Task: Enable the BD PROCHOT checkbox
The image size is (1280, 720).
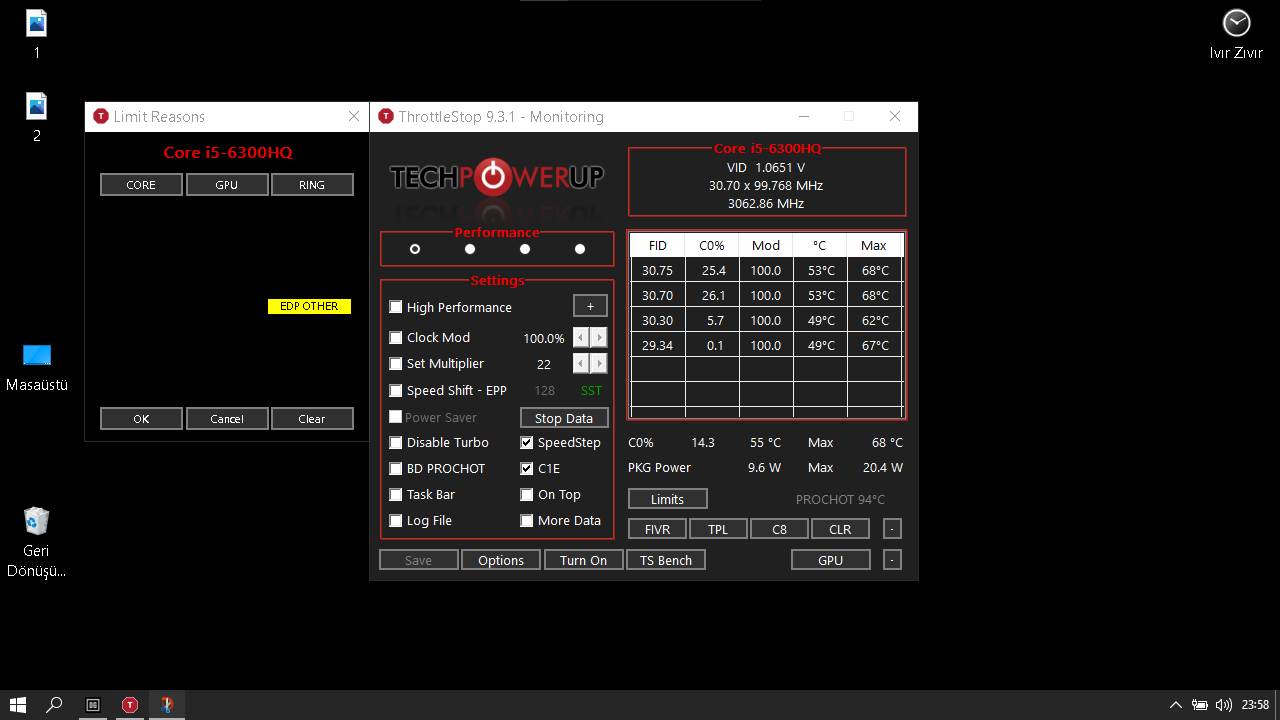Action: (396, 468)
